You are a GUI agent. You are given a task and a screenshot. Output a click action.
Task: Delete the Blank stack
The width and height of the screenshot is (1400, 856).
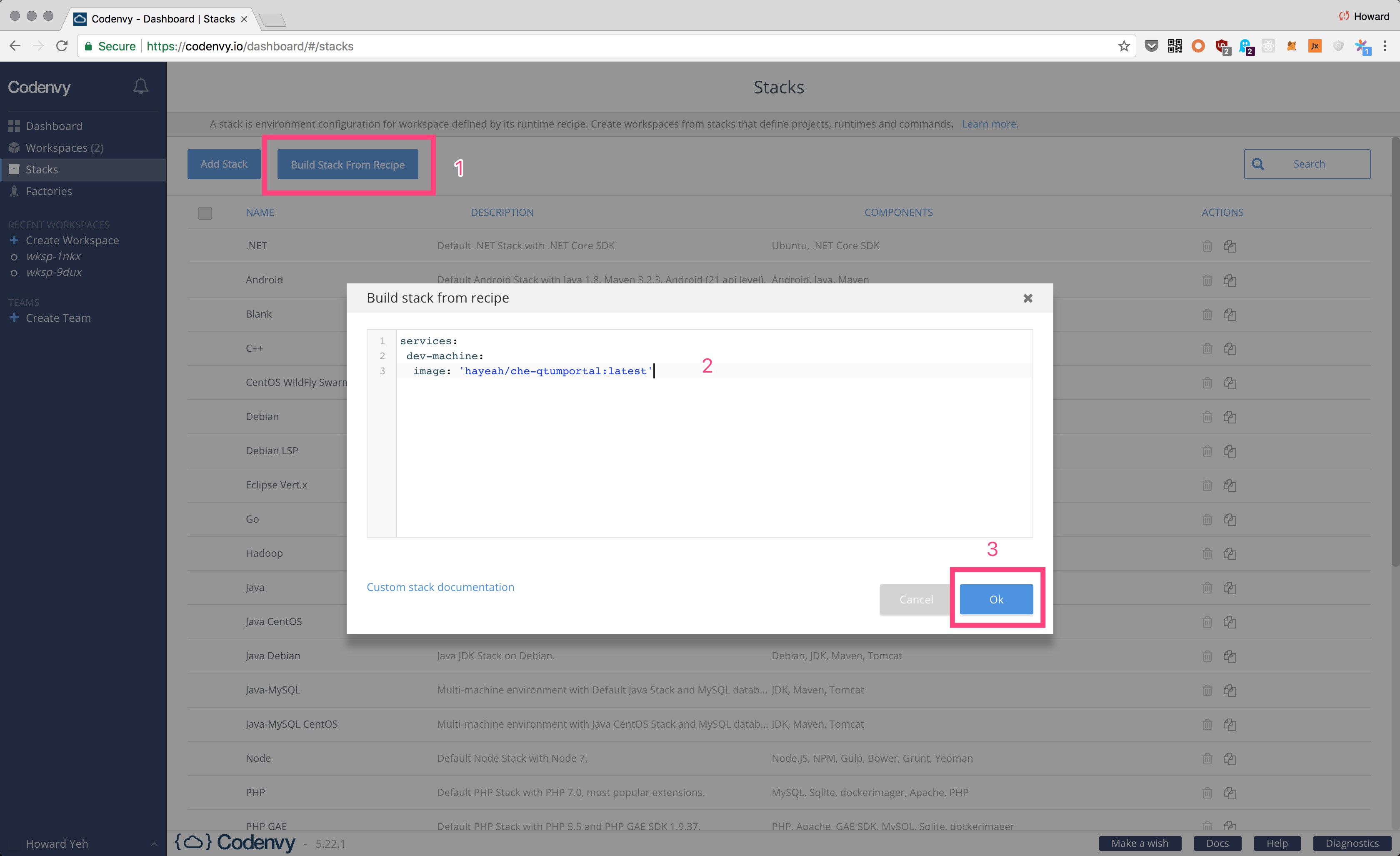click(x=1207, y=314)
